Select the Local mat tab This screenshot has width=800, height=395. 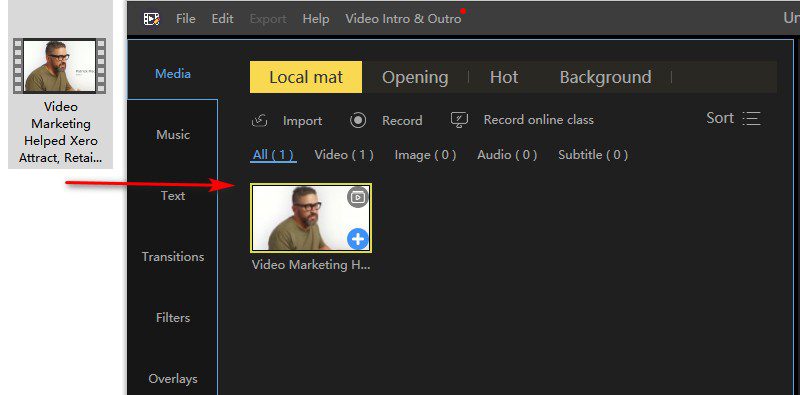[306, 77]
